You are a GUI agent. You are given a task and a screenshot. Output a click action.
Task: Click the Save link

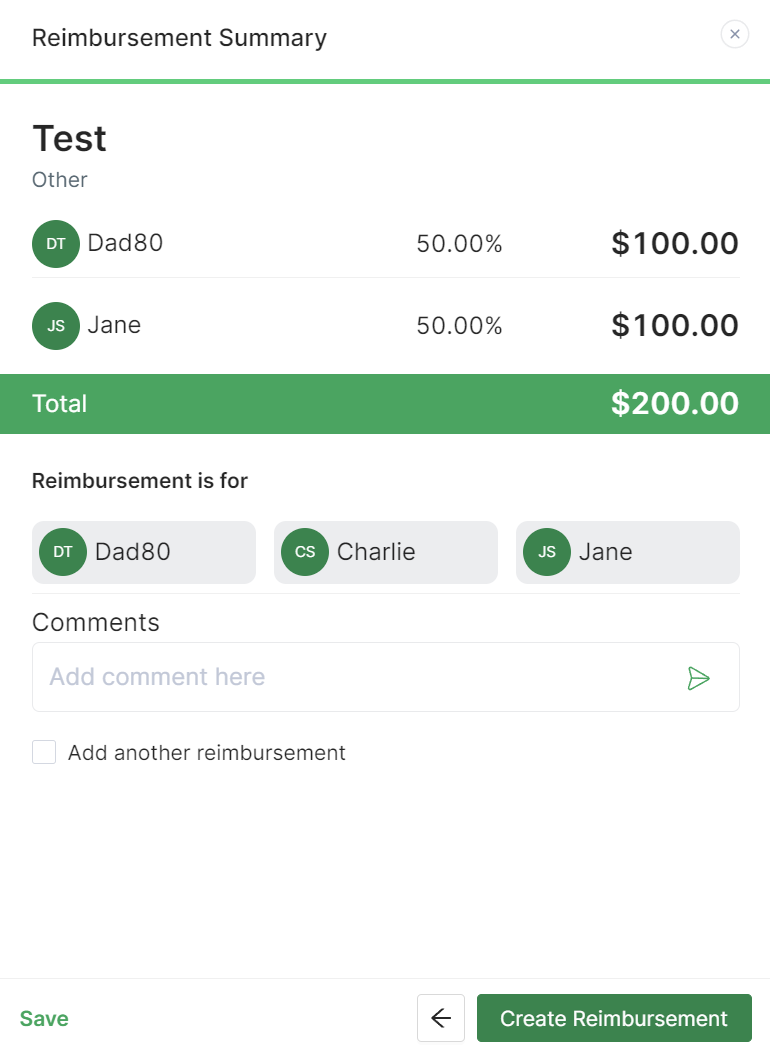[44, 1018]
